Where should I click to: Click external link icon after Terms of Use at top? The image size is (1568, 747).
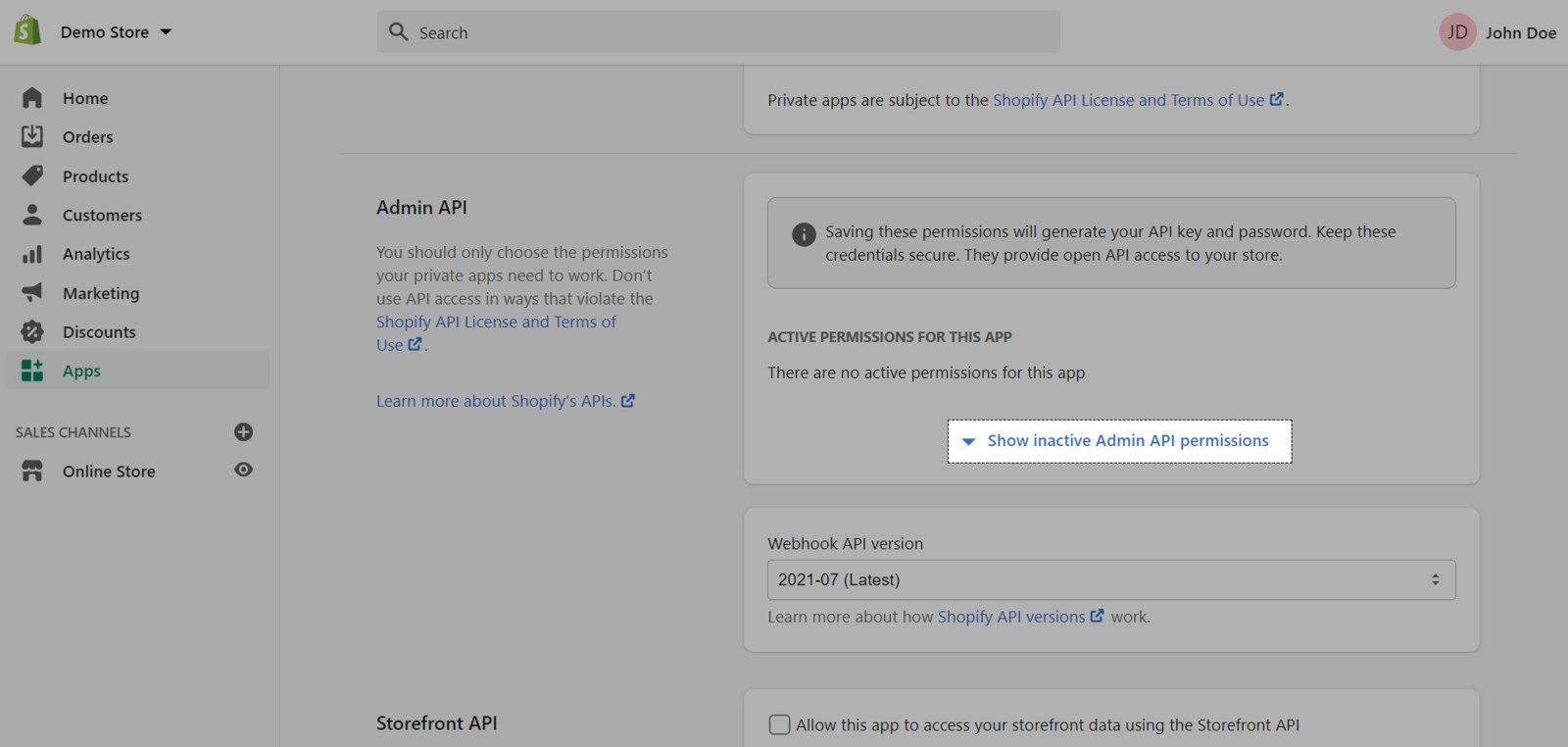point(1276,99)
